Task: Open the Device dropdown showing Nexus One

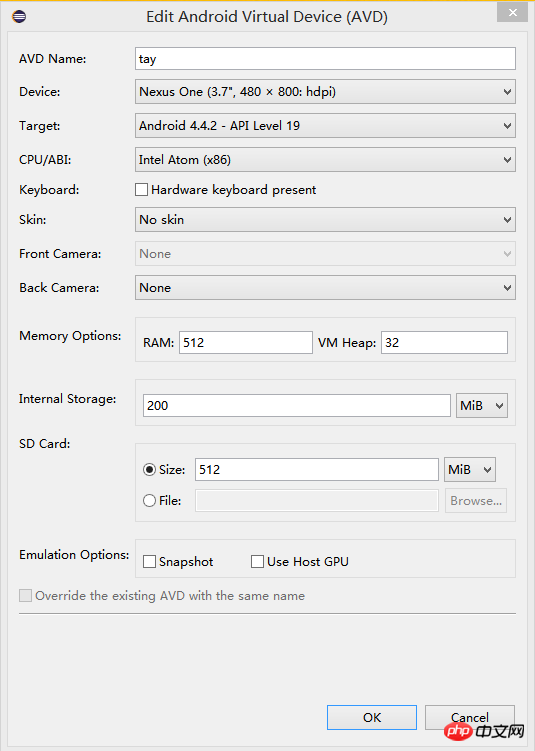Action: [x=325, y=91]
